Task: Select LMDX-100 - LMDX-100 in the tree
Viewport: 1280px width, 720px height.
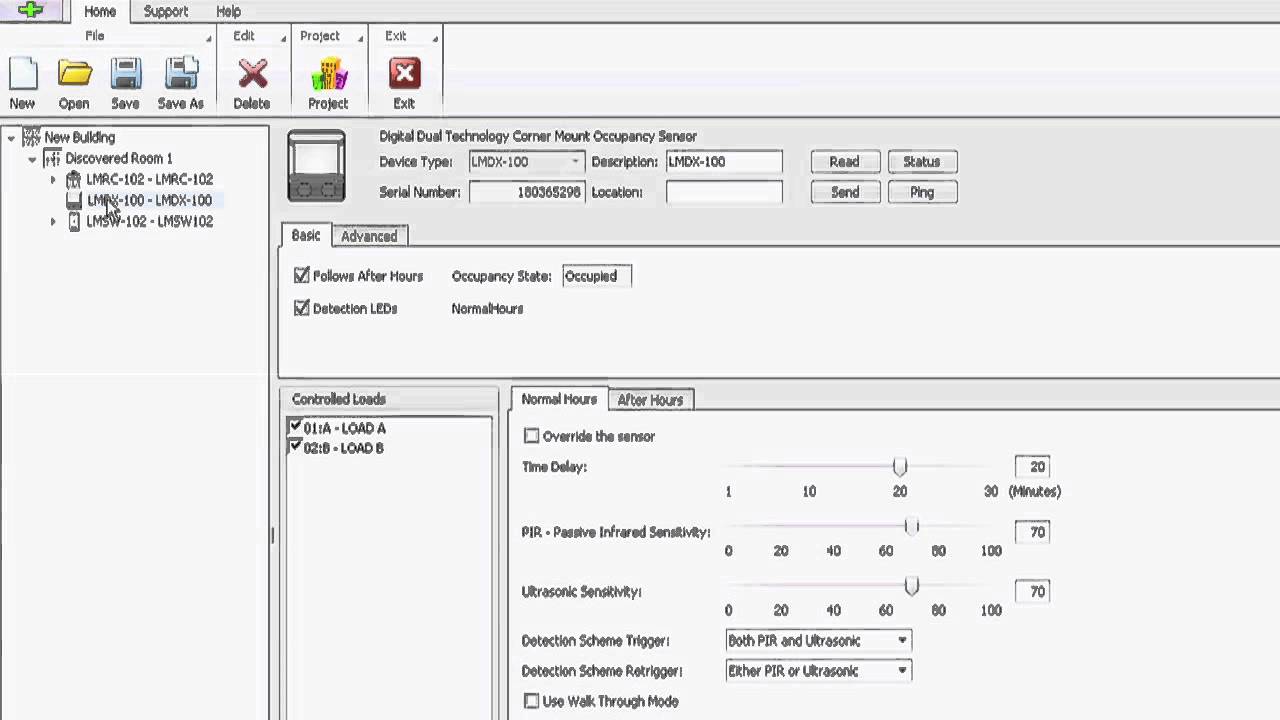Action: [x=149, y=200]
